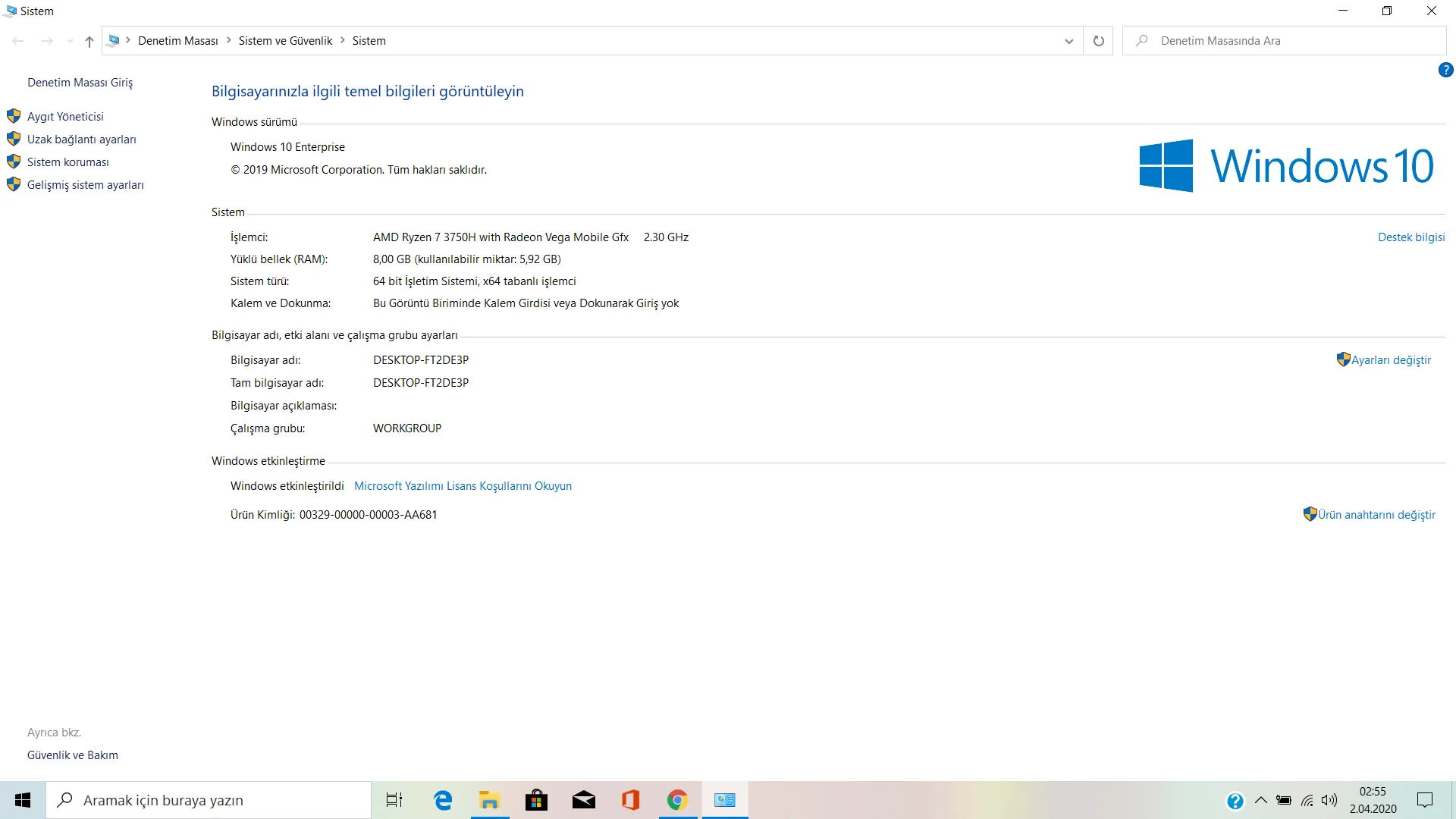Click Gelişmiş sistem ayarları link
Viewport: 1456px width, 819px height.
point(85,185)
